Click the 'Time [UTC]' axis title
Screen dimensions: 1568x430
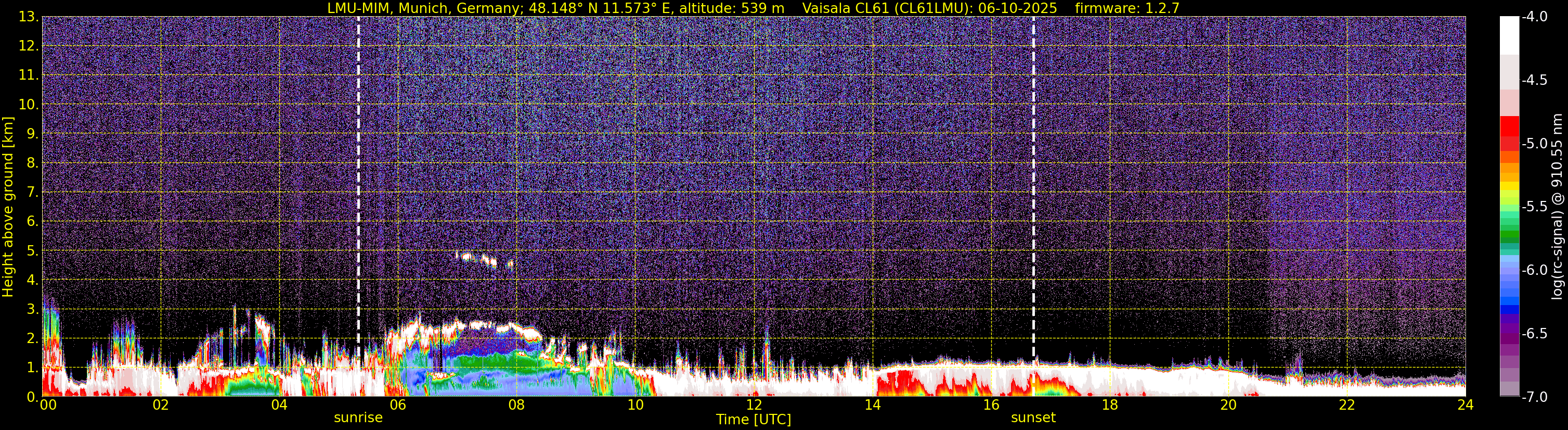(754, 420)
